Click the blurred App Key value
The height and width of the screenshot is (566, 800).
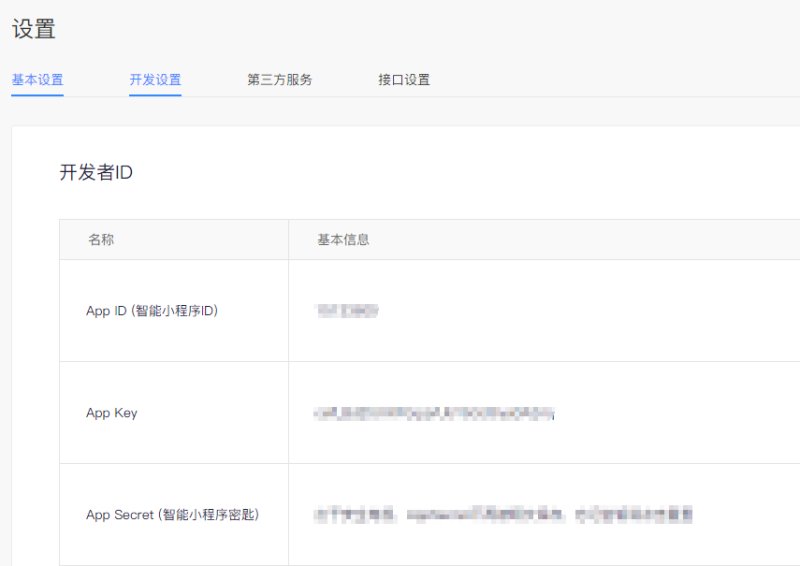pos(434,413)
